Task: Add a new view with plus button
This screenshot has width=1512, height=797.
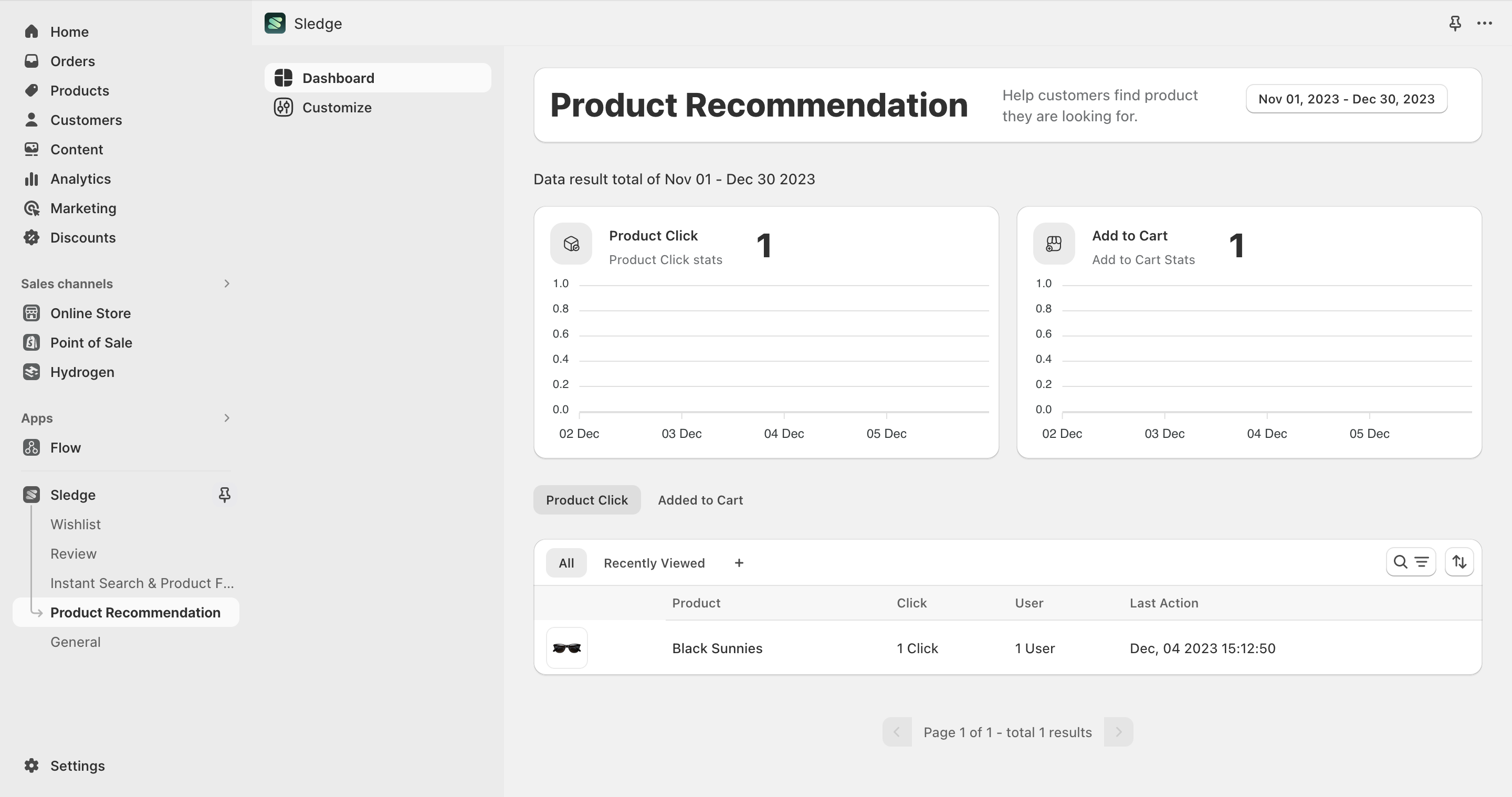Action: [739, 563]
